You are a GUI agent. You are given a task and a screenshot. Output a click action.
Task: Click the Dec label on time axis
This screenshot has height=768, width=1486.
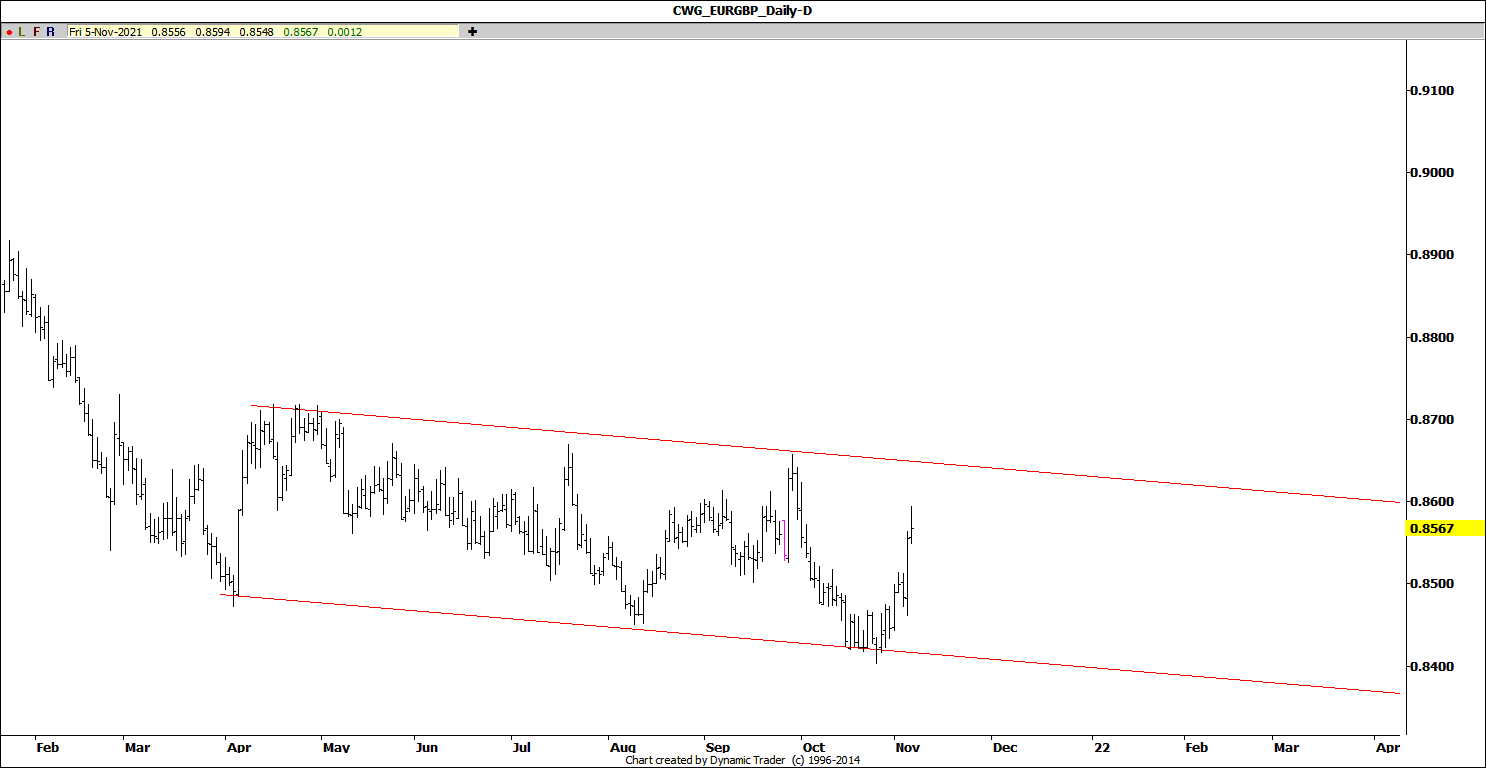coord(1004,747)
